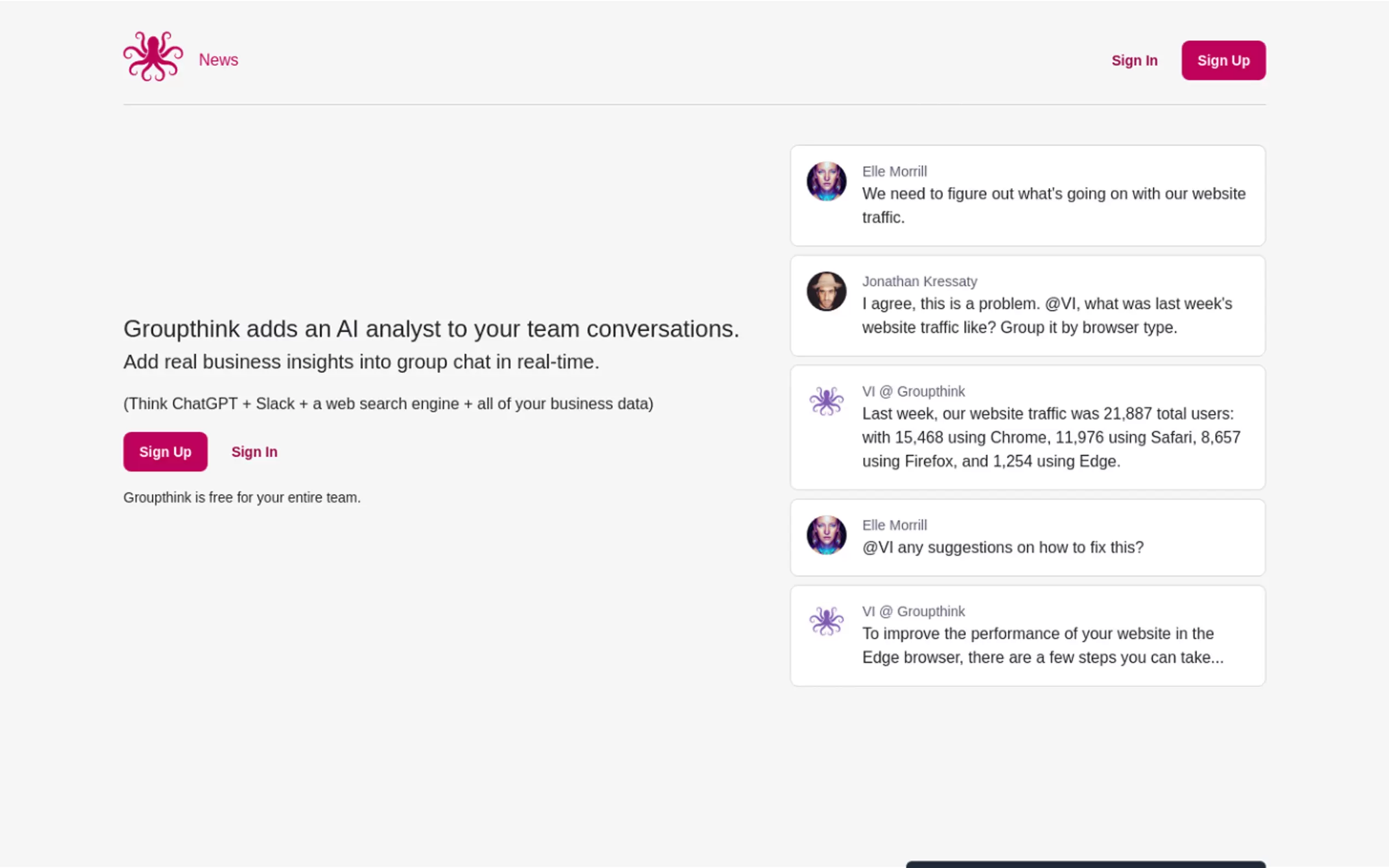Screen dimensions: 1389x868
Task: Click the dark bar at bottom edge
Action: pos(1084,864)
